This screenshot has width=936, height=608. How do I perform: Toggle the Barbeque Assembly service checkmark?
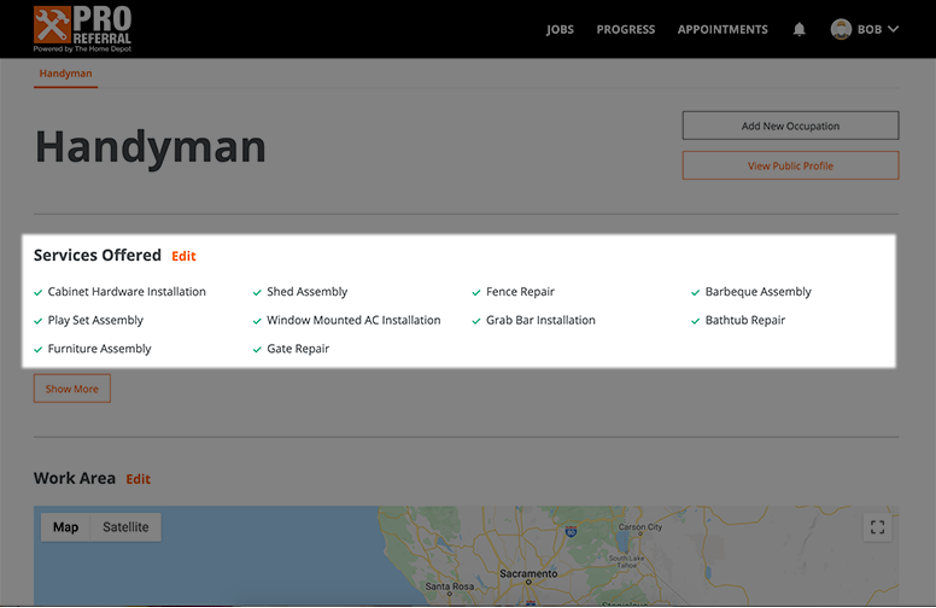694,292
